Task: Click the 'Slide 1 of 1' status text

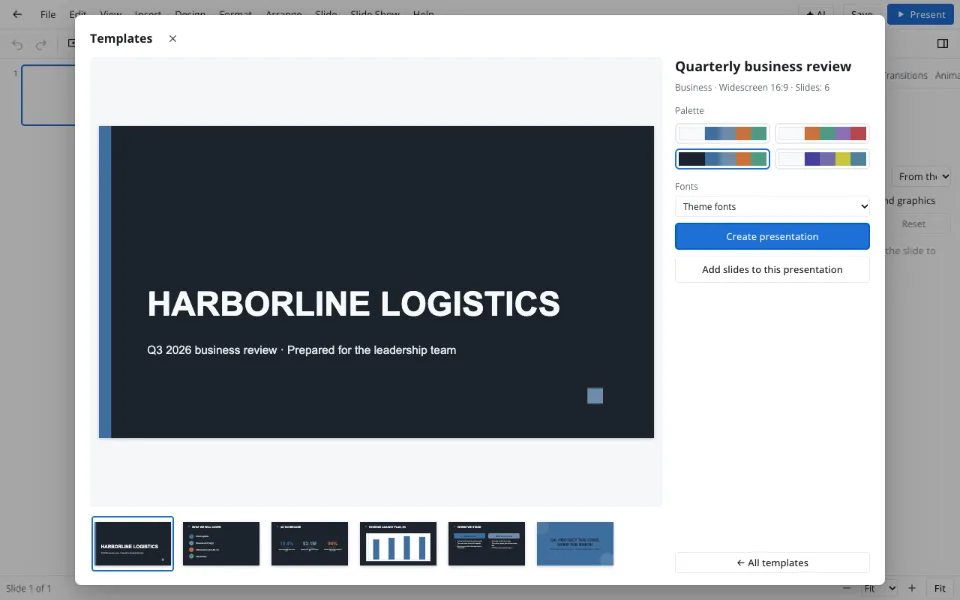Action: click(x=28, y=588)
